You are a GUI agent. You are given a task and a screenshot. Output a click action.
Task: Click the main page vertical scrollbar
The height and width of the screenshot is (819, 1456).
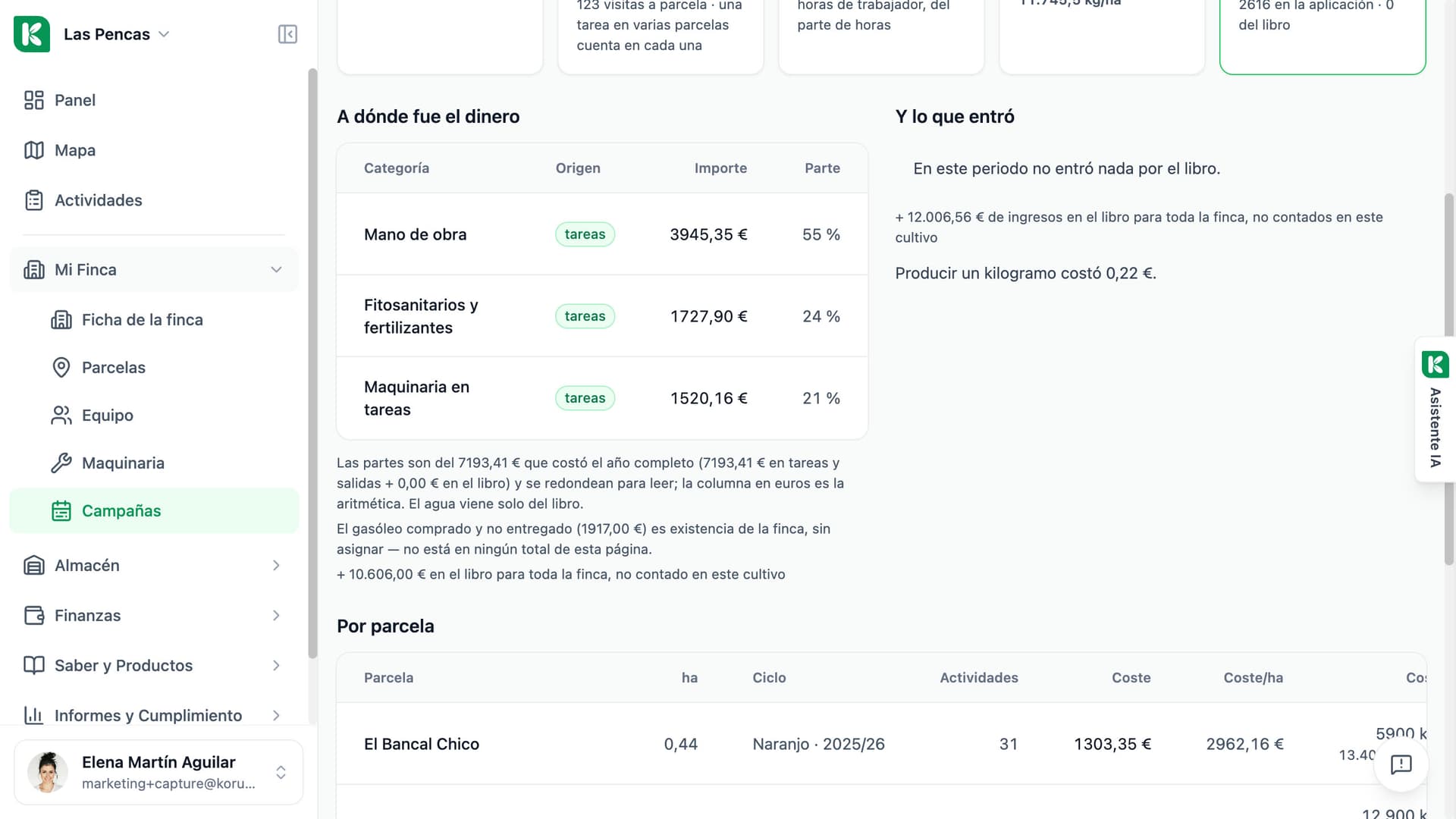[x=1448, y=379]
